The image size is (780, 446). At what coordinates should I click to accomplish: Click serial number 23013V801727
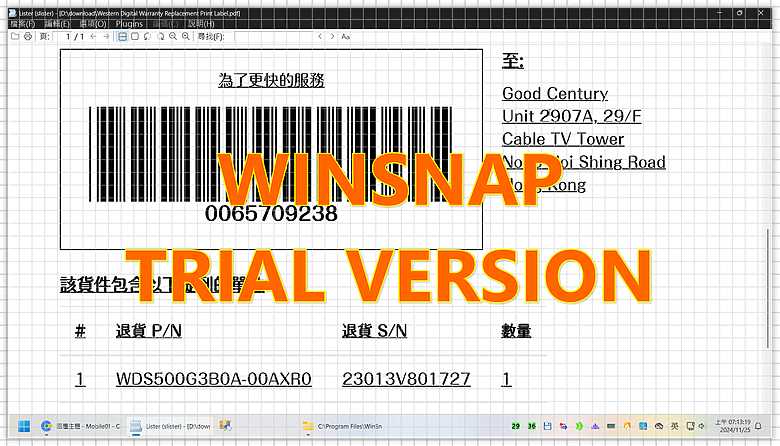(406, 379)
